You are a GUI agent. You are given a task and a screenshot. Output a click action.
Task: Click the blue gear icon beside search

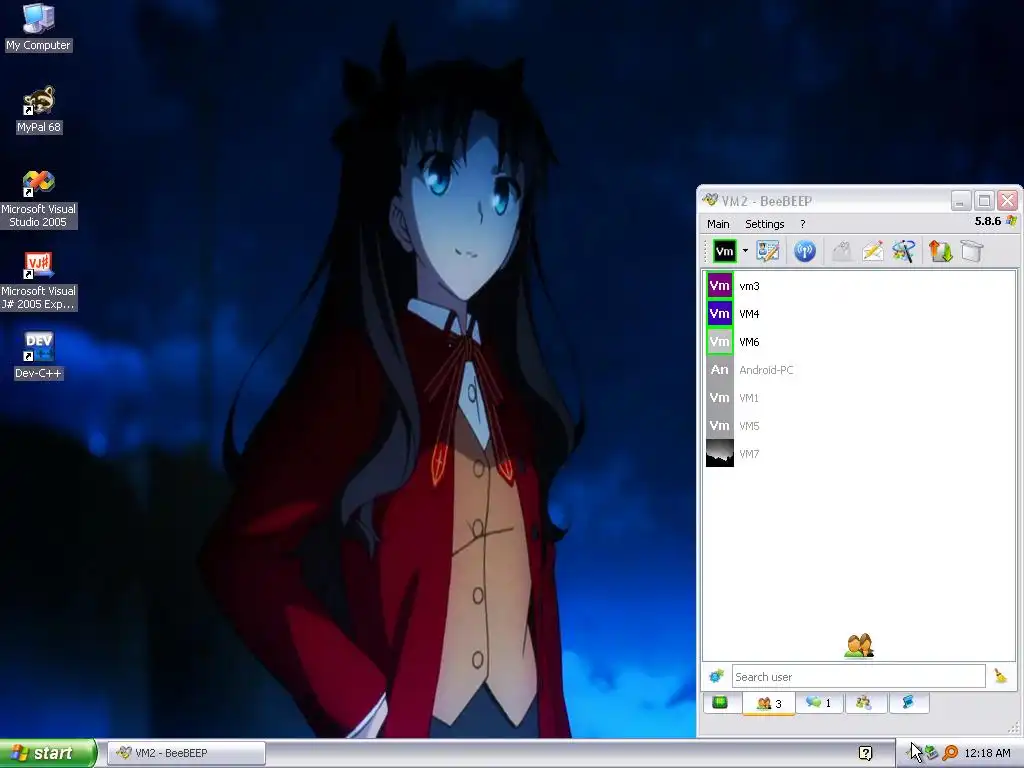tap(716, 677)
